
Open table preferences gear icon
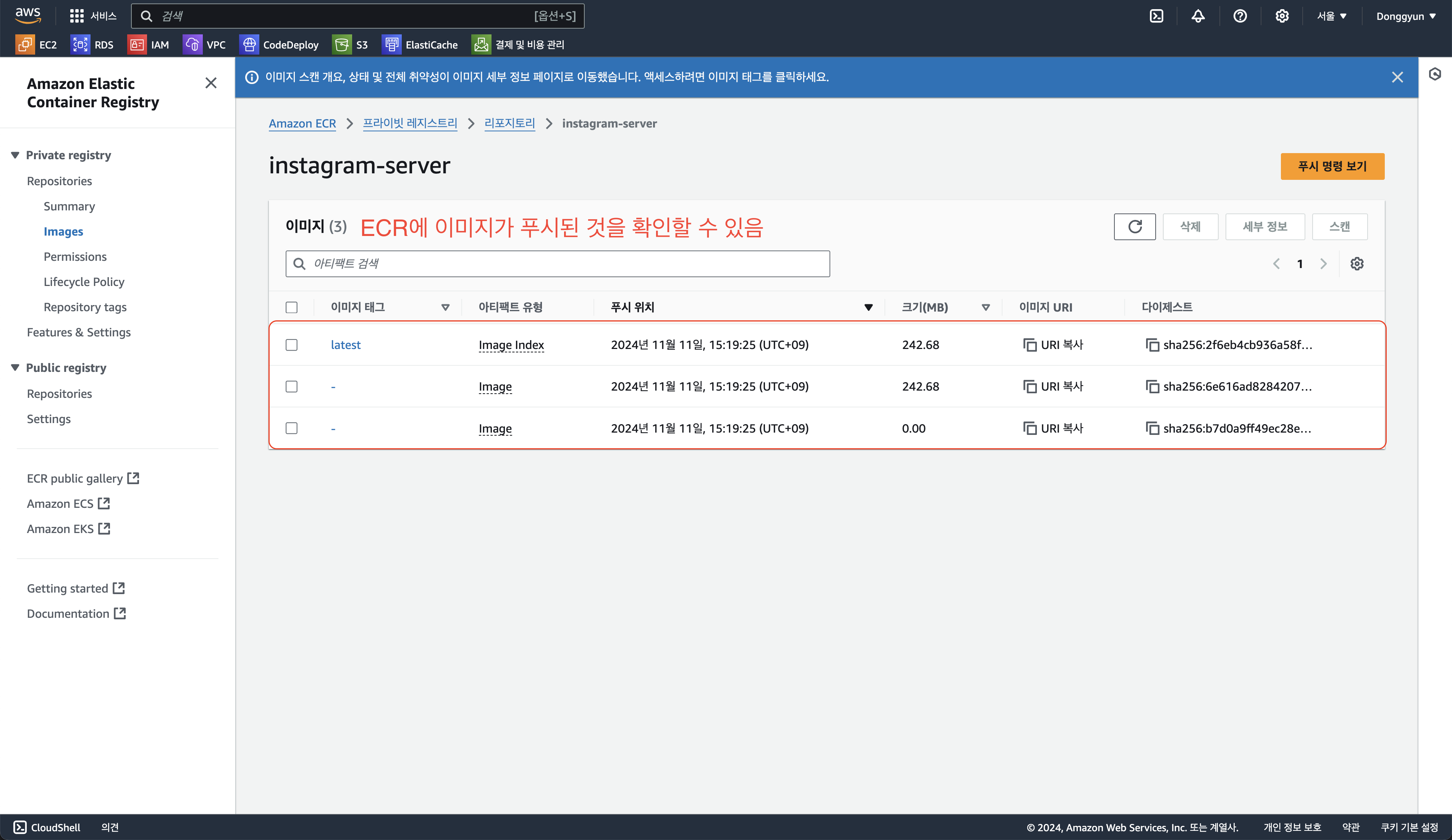(x=1357, y=264)
